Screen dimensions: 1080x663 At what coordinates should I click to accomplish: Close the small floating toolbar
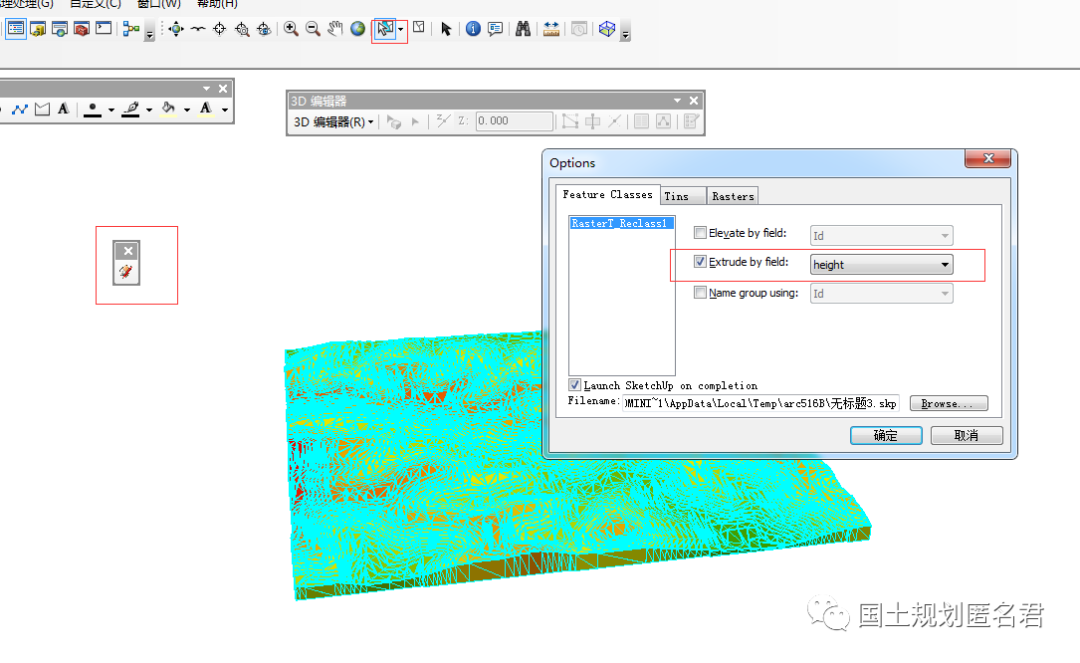128,251
